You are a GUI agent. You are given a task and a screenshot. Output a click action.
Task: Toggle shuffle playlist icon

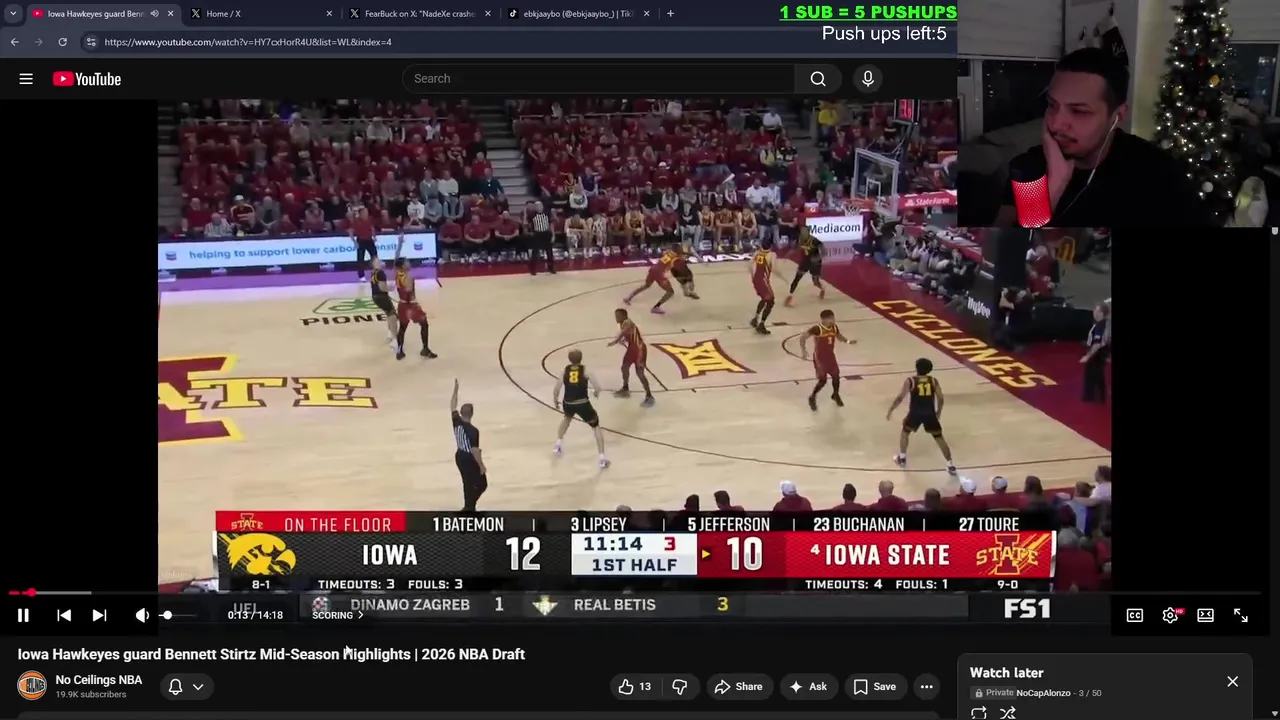[x=1008, y=713]
